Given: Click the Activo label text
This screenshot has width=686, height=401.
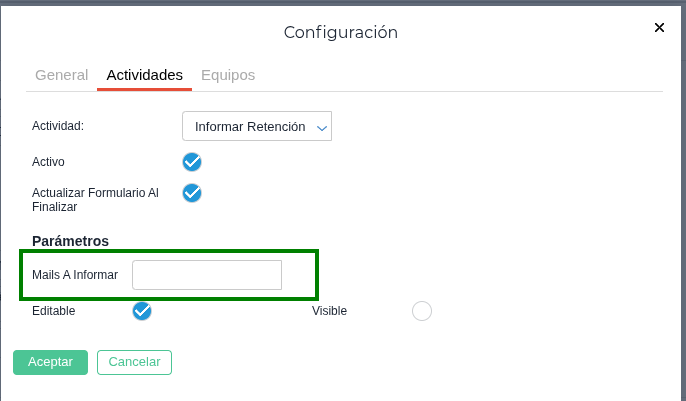Looking at the screenshot, I should click(49, 161).
